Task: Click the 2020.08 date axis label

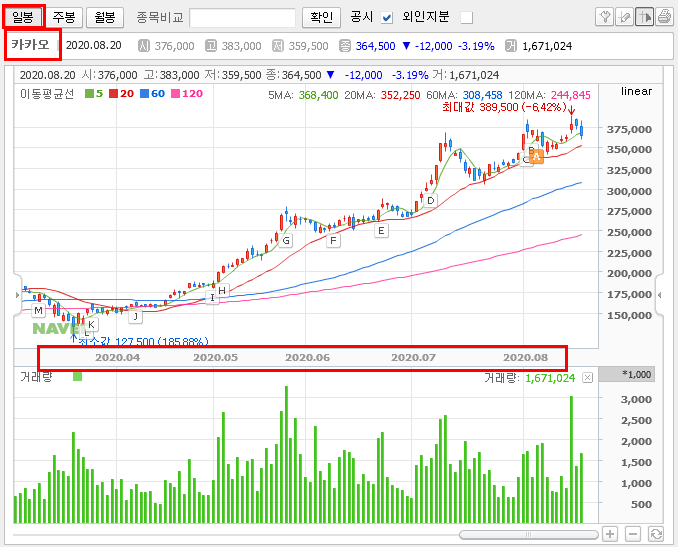Action: pyautogui.click(x=525, y=358)
